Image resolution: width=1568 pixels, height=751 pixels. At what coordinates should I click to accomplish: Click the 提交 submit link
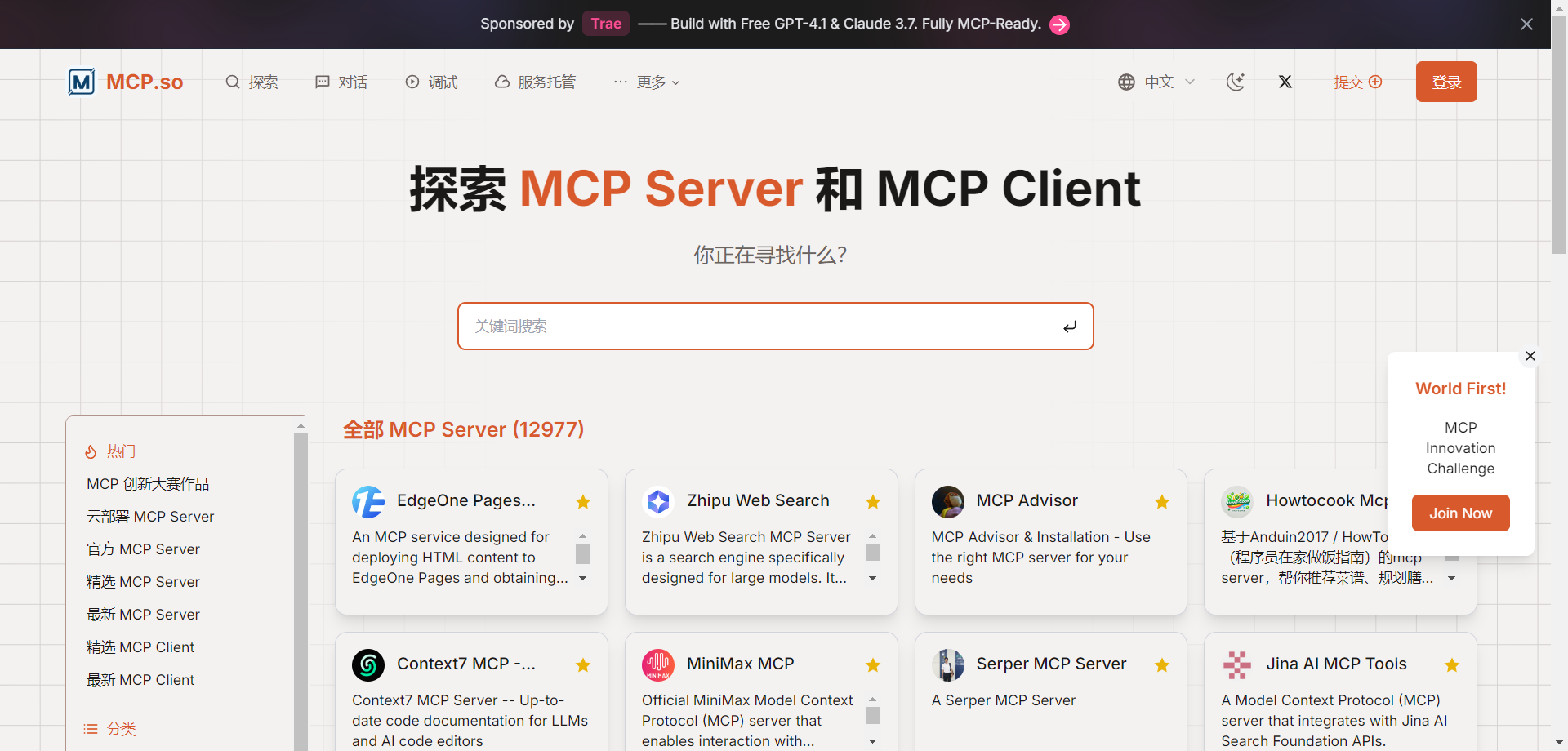(x=1357, y=82)
